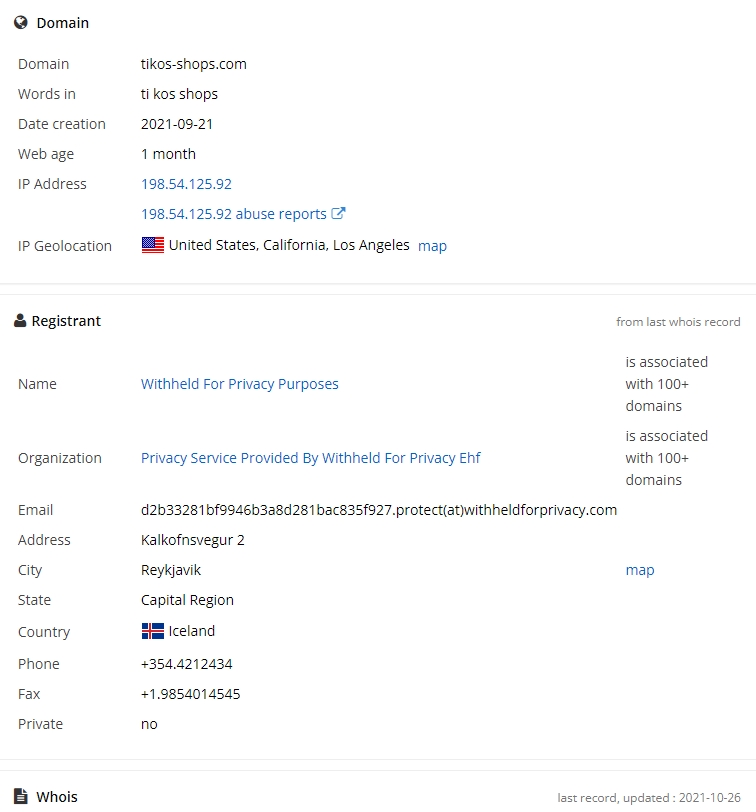Click the registrant email address text

coord(379,510)
